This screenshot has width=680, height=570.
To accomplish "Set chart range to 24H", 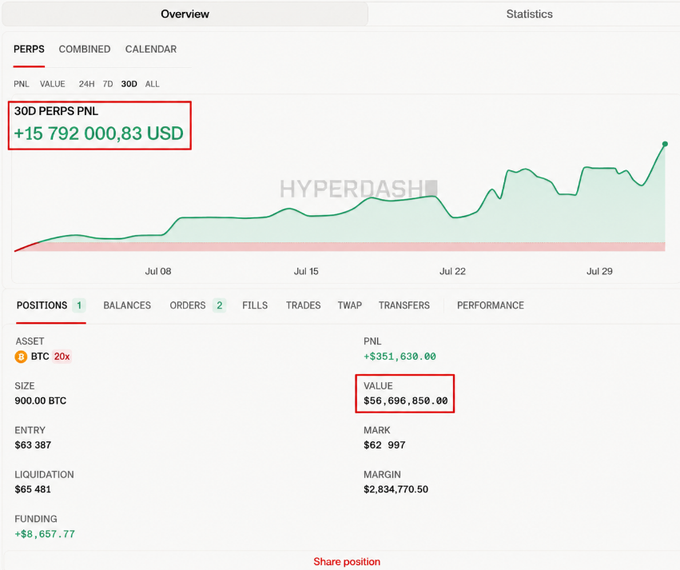I will (x=87, y=84).
